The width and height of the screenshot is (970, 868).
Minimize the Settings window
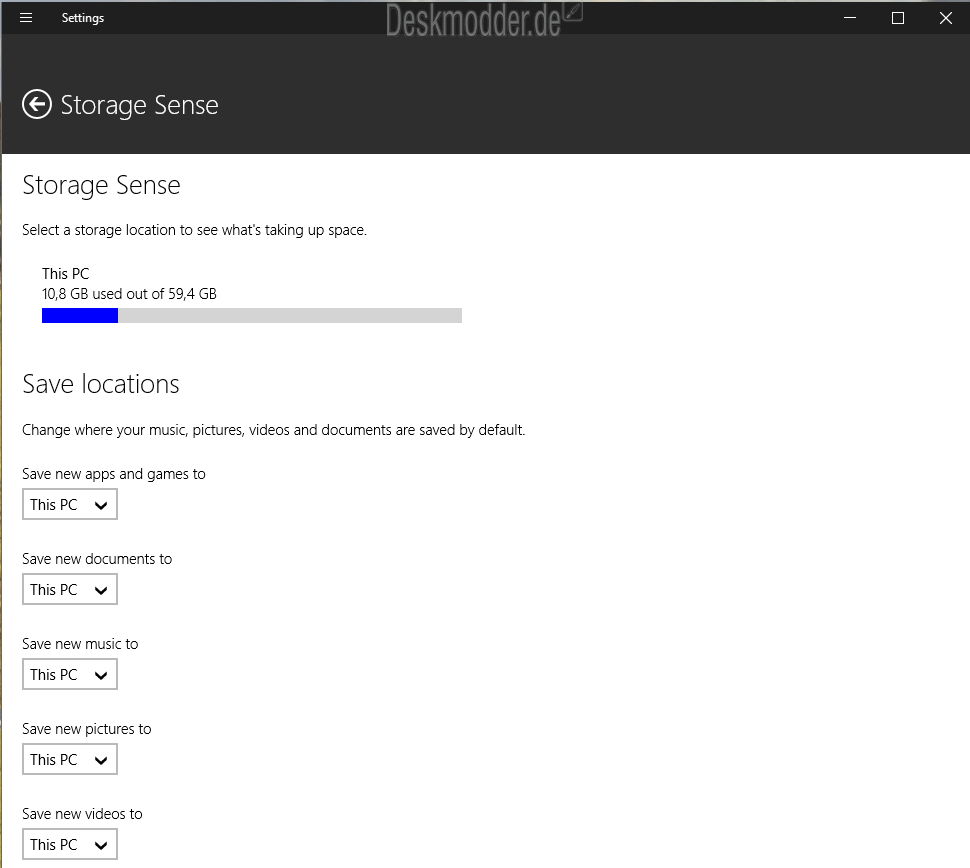point(850,17)
